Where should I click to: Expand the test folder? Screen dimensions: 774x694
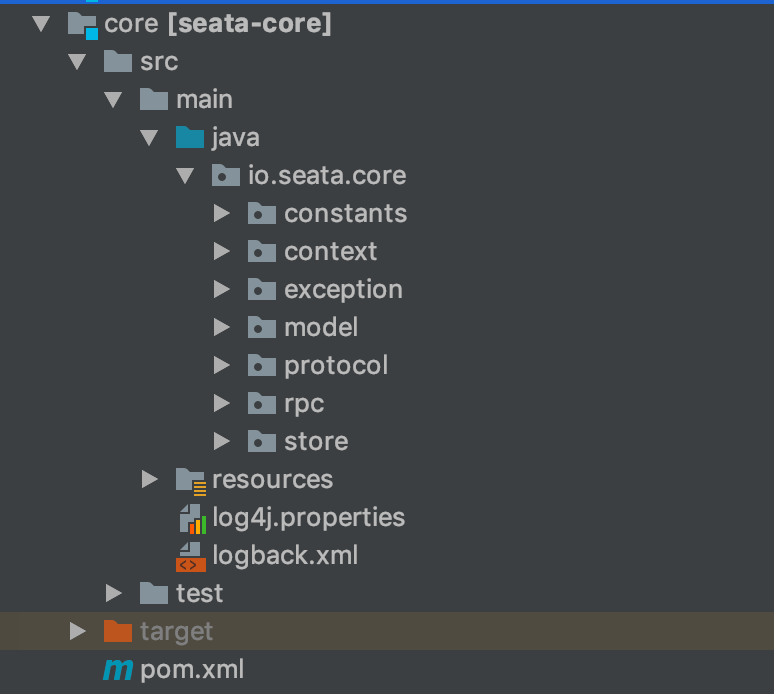tap(114, 594)
